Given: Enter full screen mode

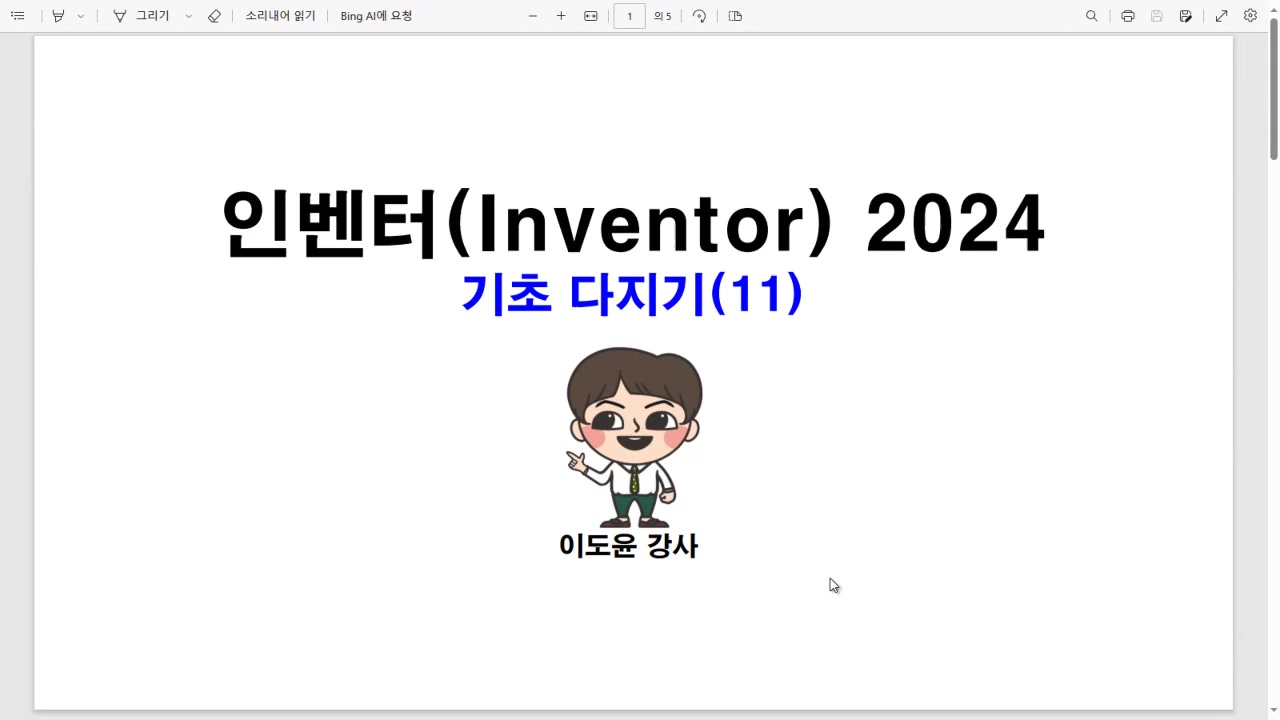Looking at the screenshot, I should [1221, 16].
